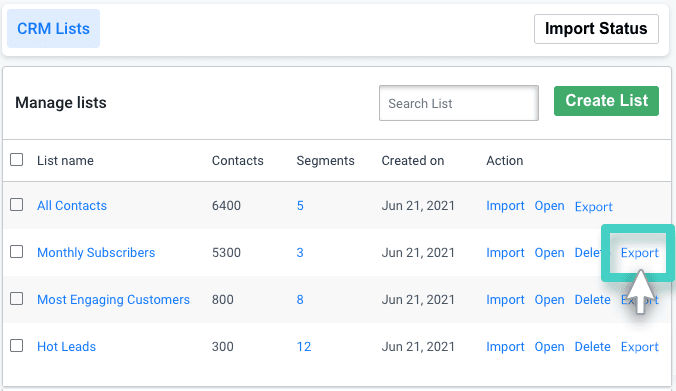The width and height of the screenshot is (676, 391).
Task: Open the Most Engaging Customers link
Action: coord(113,300)
